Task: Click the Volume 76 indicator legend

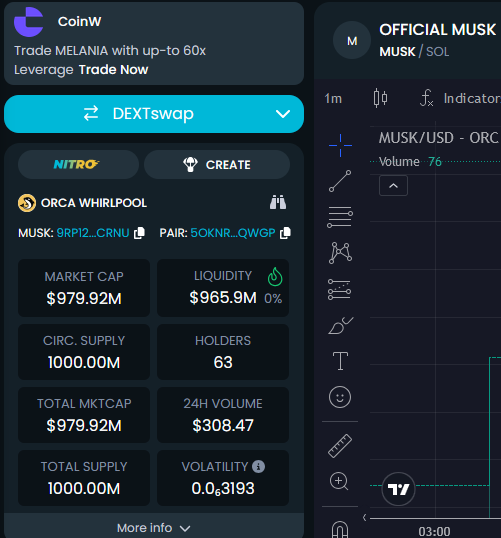Action: tap(410, 162)
